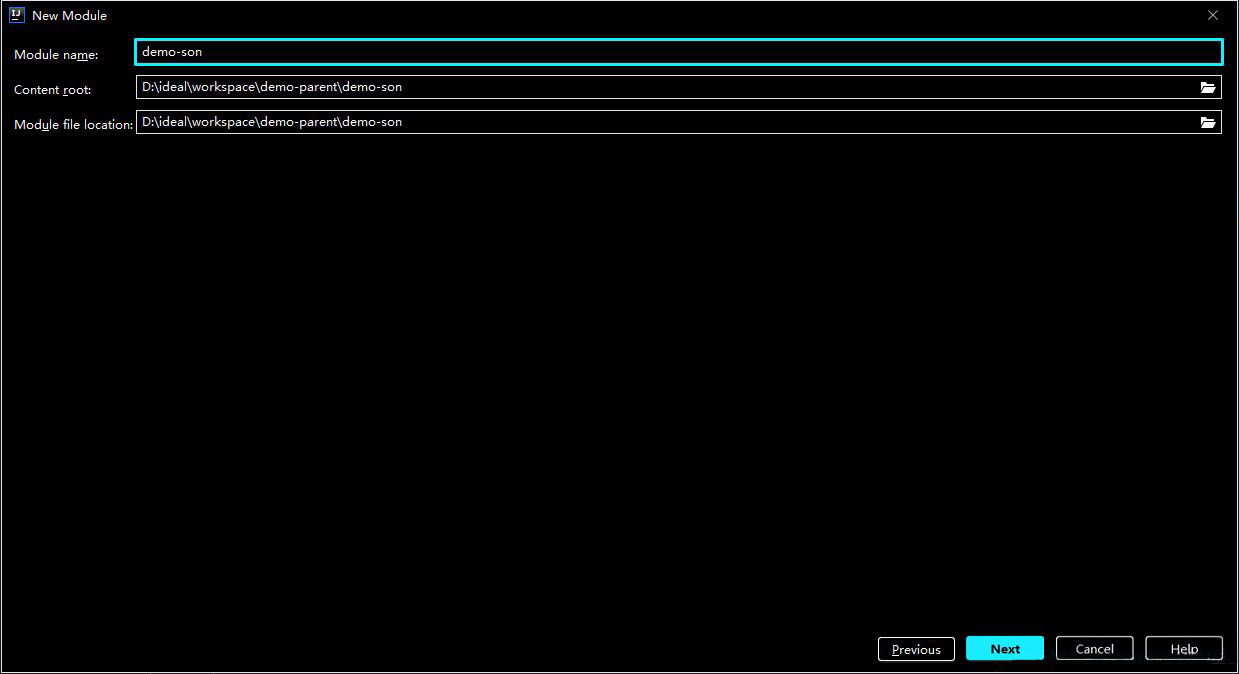This screenshot has height=674, width=1239.
Task: Close the New Module dialog window
Action: [1212, 15]
